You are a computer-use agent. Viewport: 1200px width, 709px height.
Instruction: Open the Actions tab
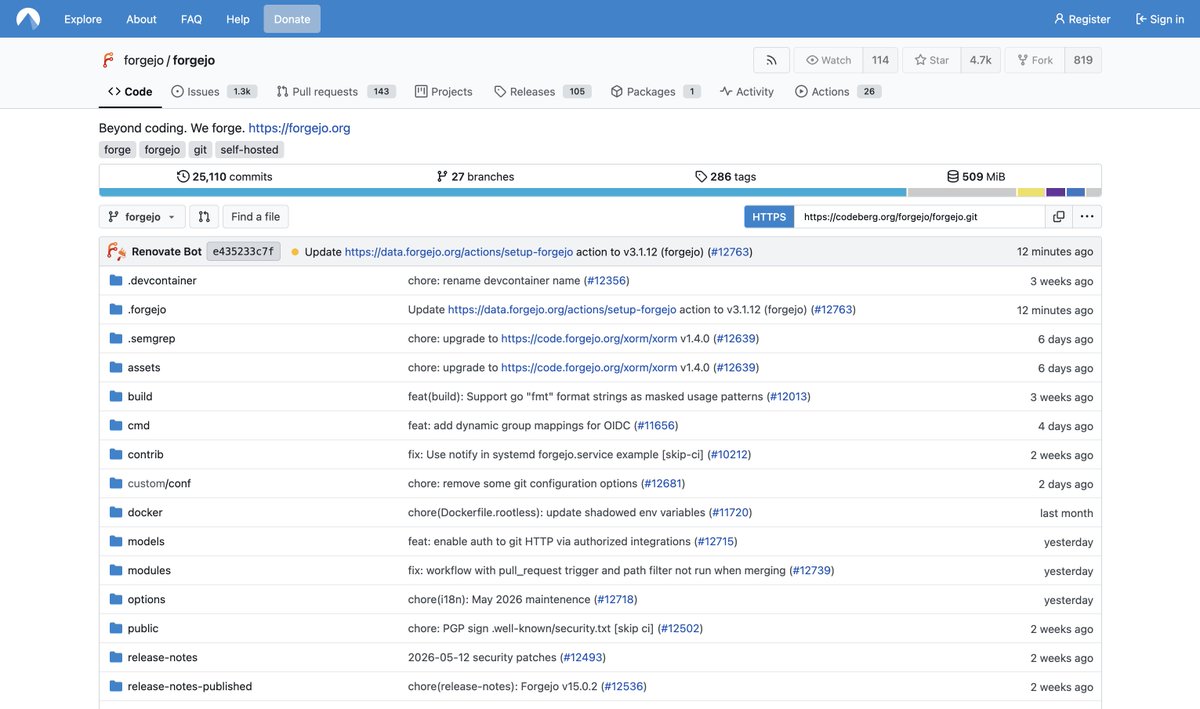(x=837, y=92)
